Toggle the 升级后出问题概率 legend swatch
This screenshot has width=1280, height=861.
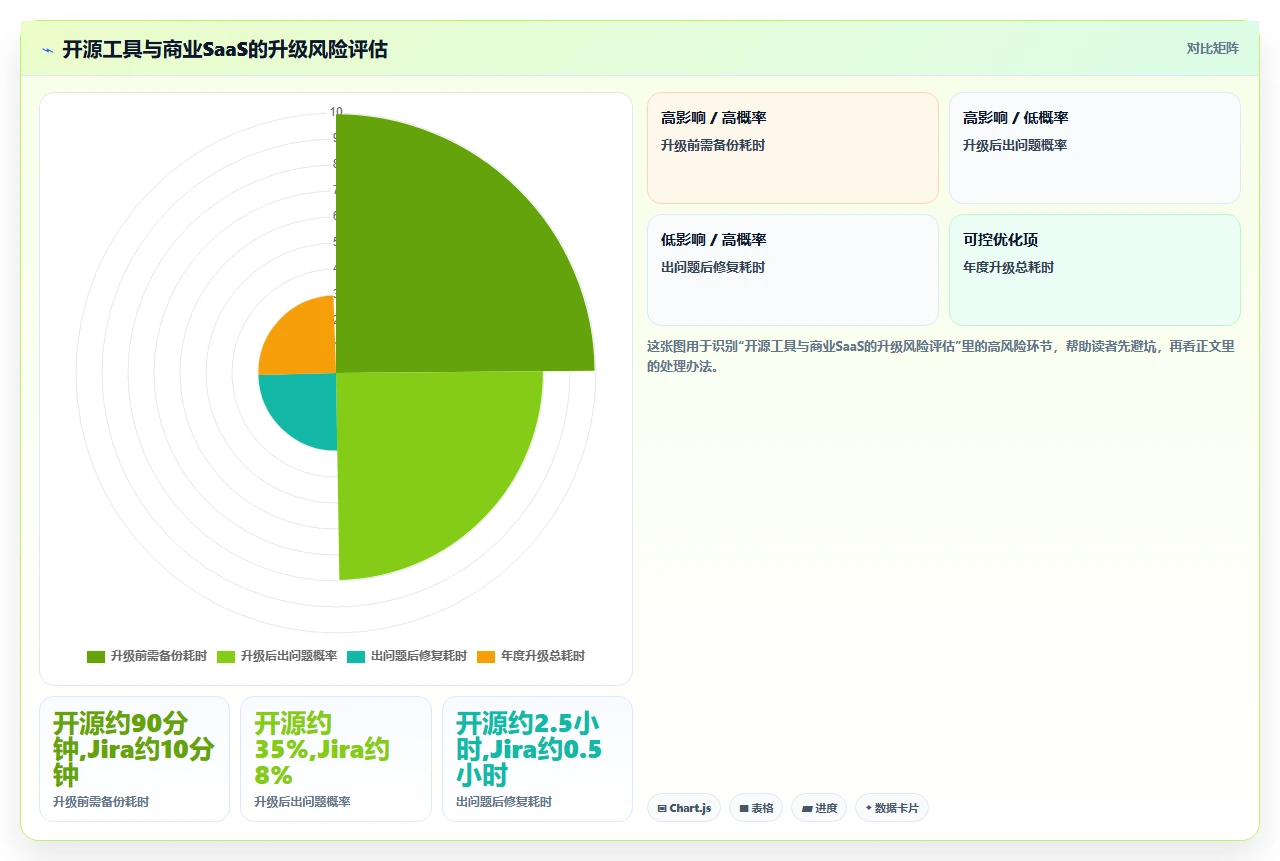coord(226,657)
